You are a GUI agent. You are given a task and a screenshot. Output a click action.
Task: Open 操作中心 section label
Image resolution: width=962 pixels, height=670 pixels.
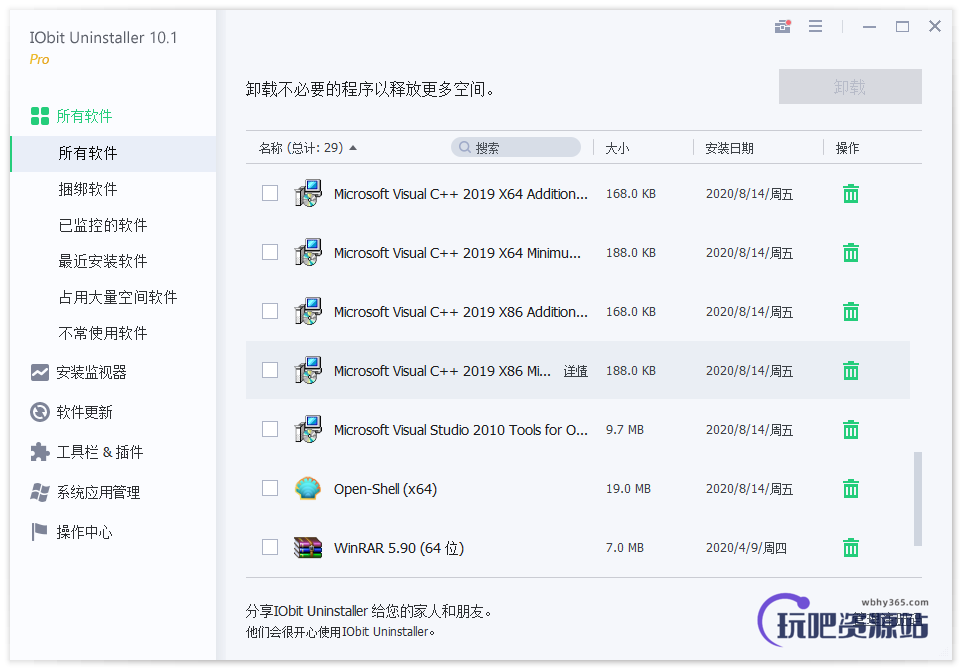85,532
